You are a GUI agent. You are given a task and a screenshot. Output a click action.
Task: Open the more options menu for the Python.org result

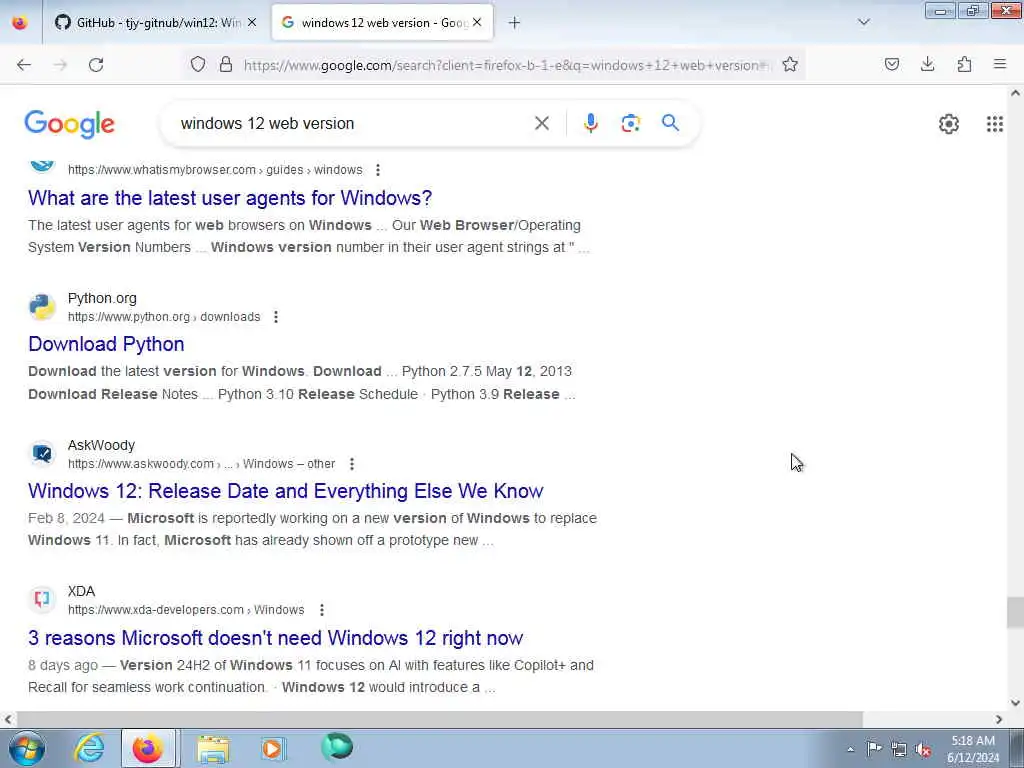[x=276, y=317]
